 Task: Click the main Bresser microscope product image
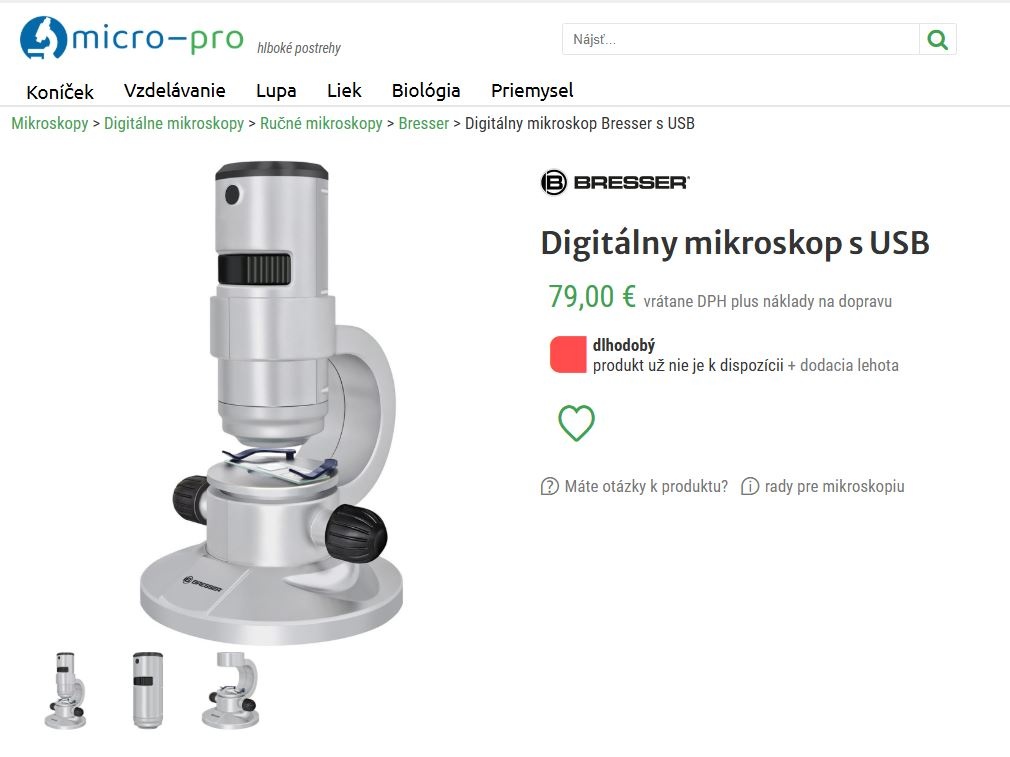point(271,403)
